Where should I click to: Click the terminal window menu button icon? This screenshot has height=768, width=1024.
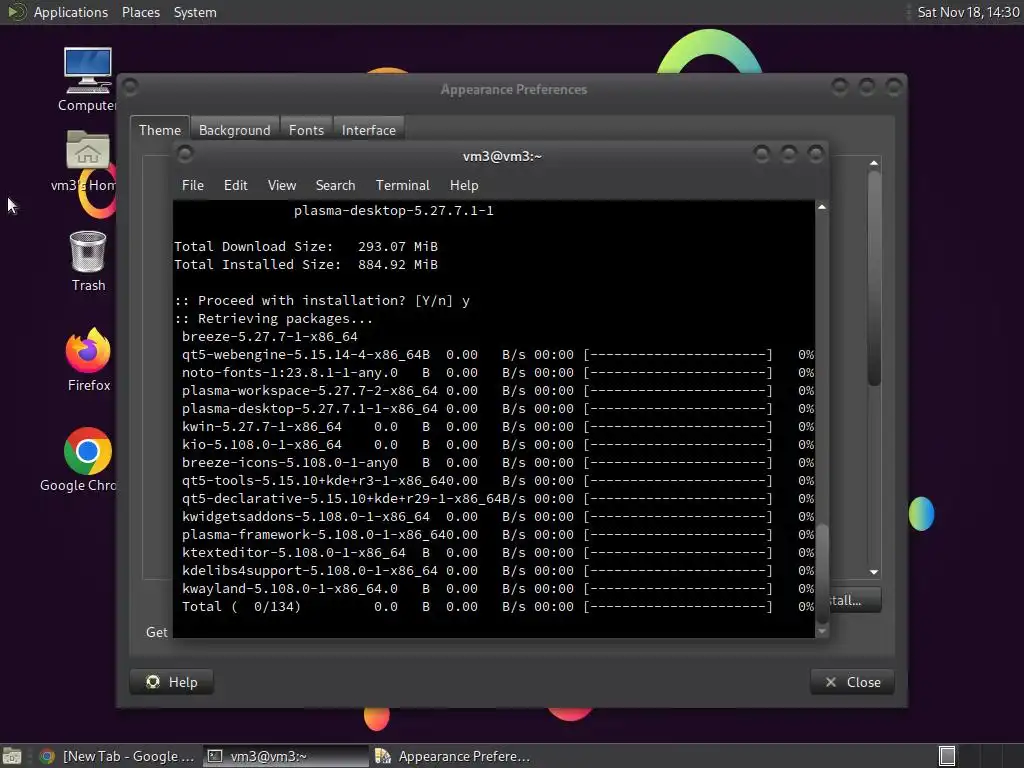coord(185,153)
